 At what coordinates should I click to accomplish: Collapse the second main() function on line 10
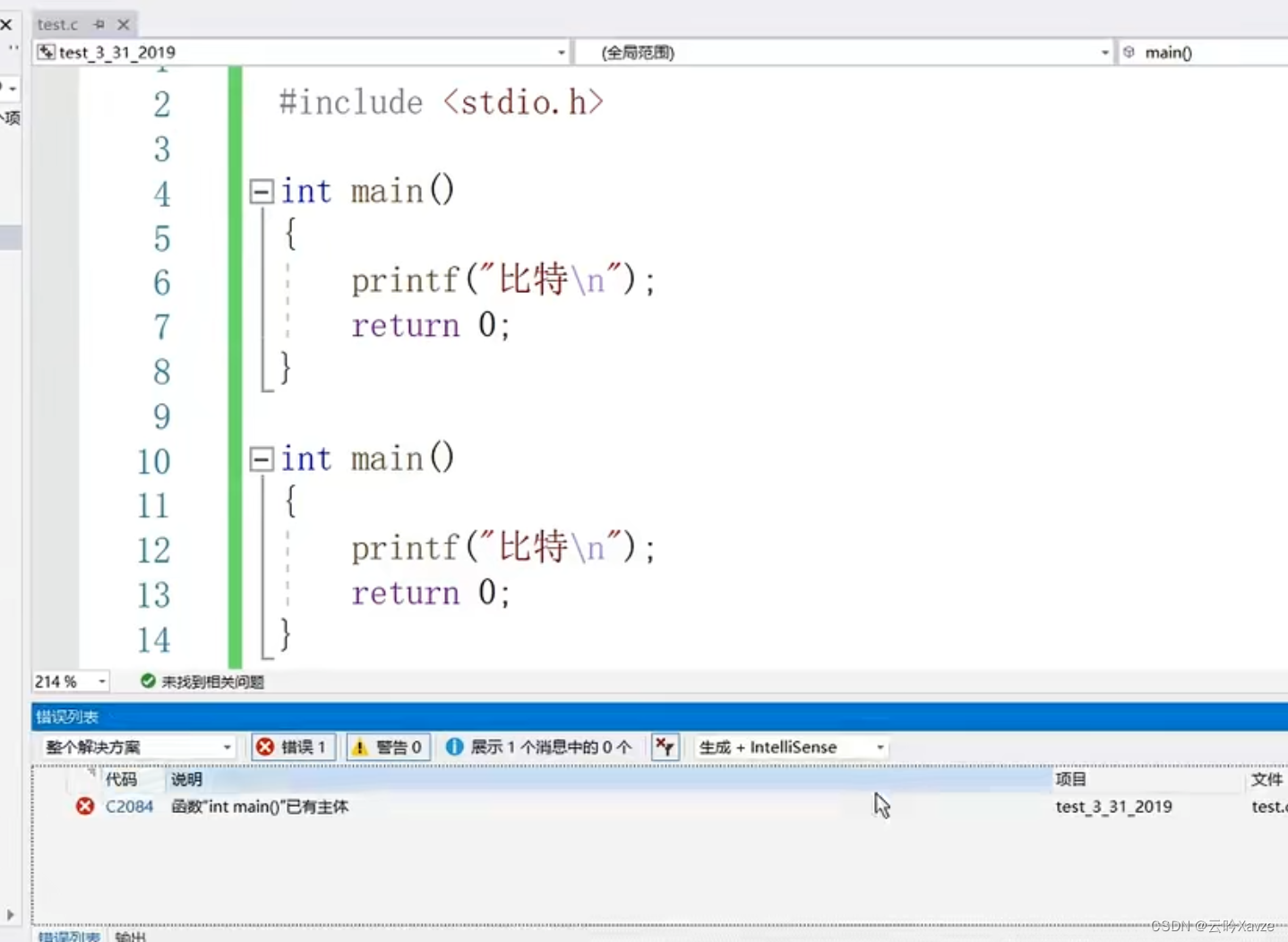(262, 459)
